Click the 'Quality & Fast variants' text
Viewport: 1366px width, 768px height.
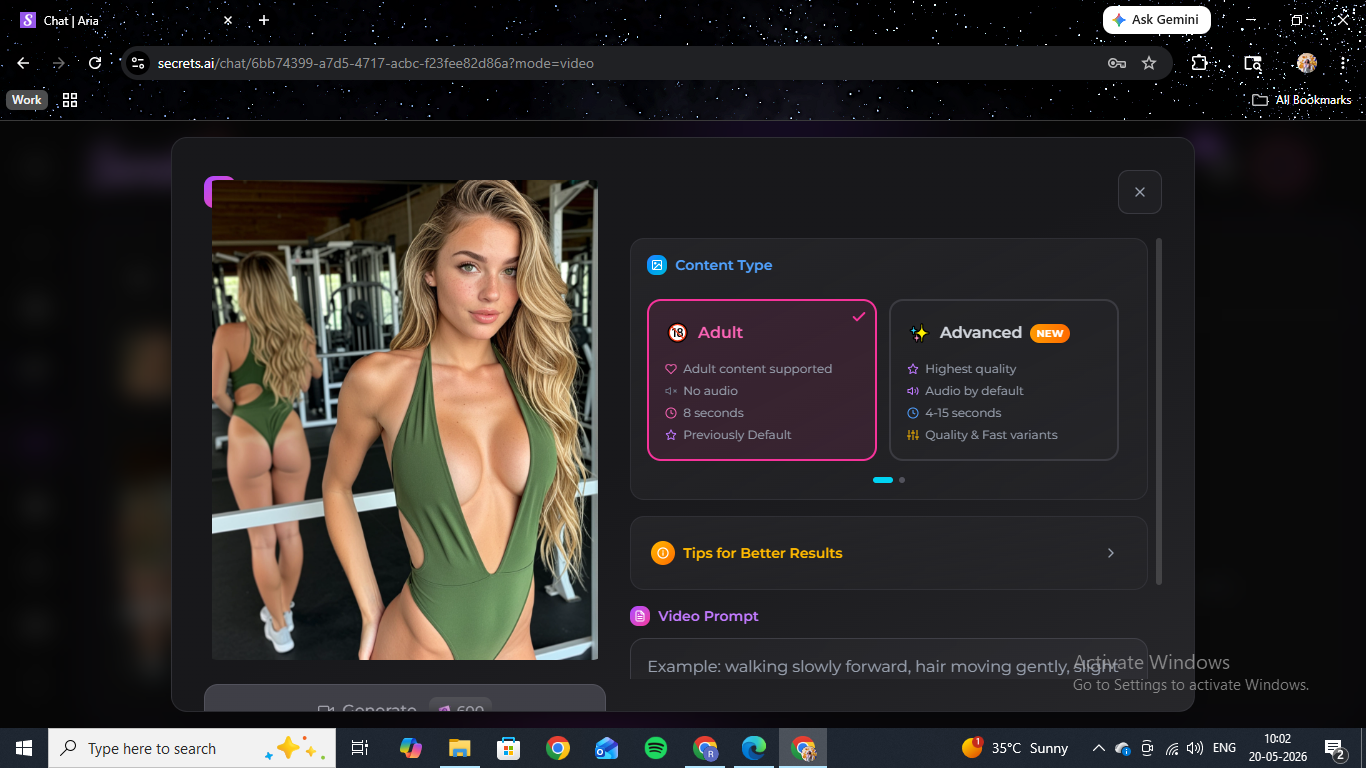click(991, 435)
